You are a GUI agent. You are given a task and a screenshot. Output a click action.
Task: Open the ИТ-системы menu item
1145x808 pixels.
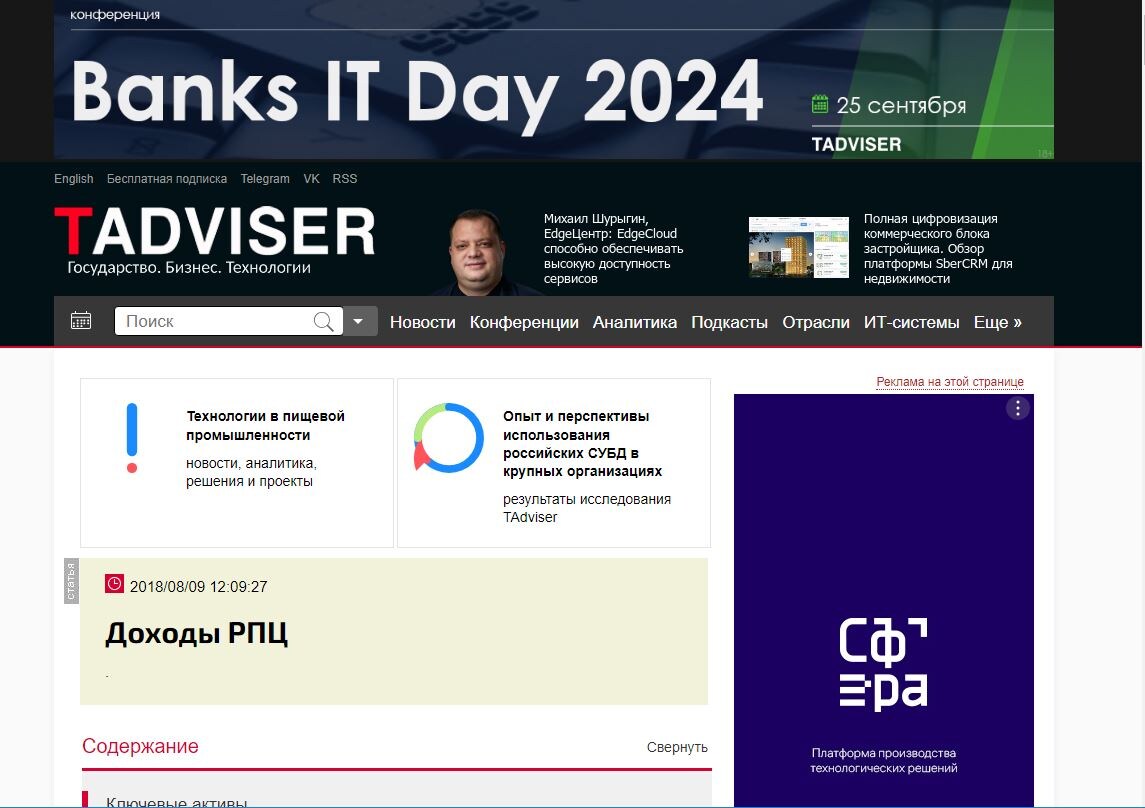(911, 322)
